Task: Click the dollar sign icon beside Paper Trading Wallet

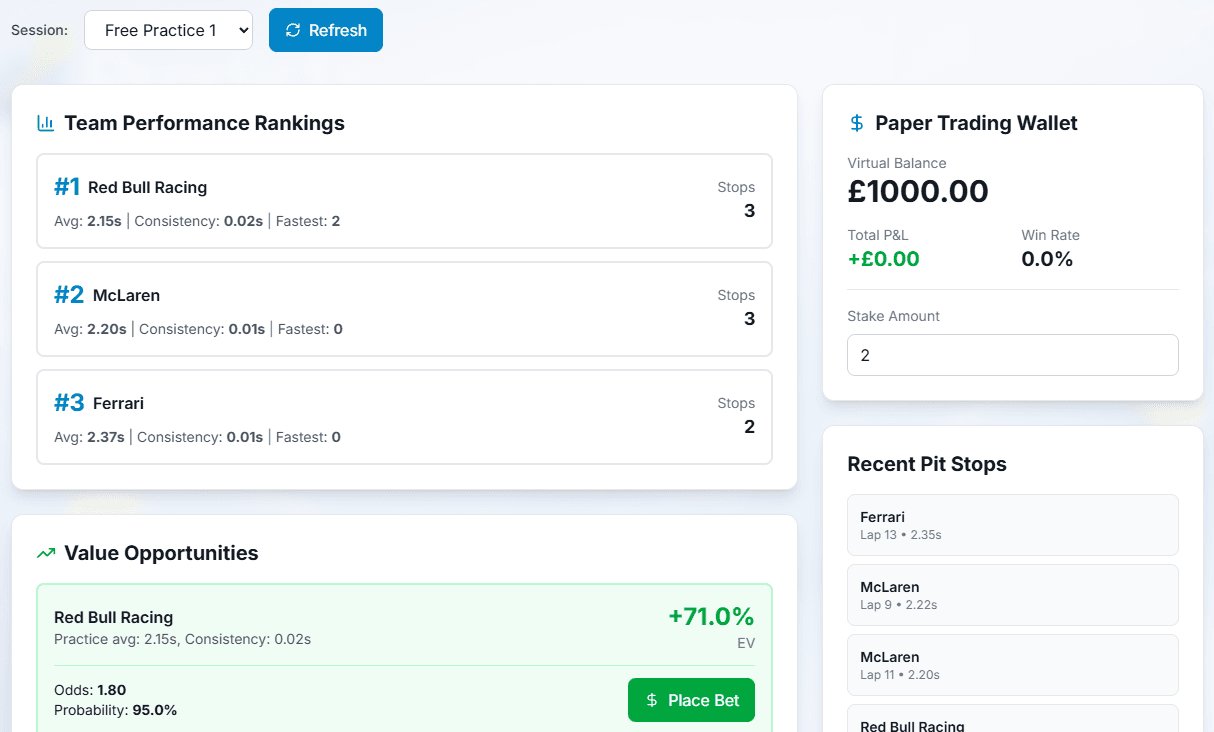Action: (856, 123)
